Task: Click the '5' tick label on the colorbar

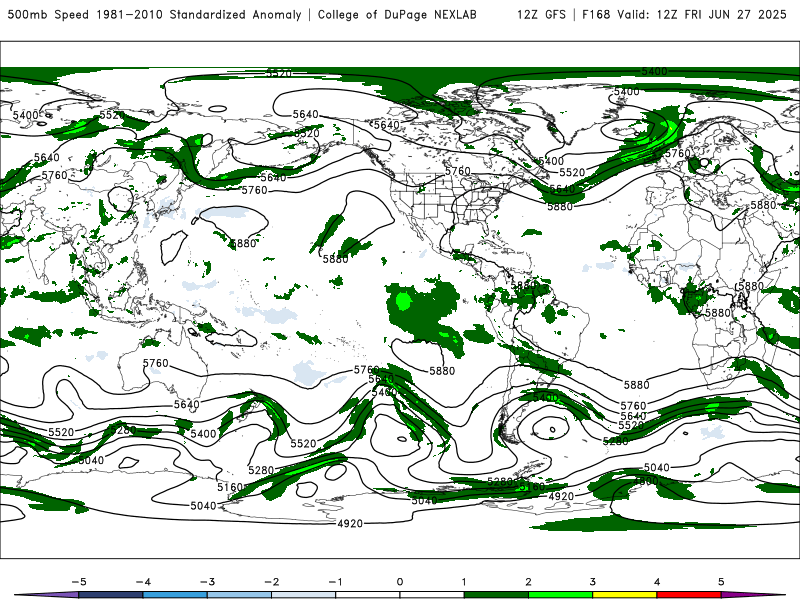Action: pyautogui.click(x=721, y=582)
